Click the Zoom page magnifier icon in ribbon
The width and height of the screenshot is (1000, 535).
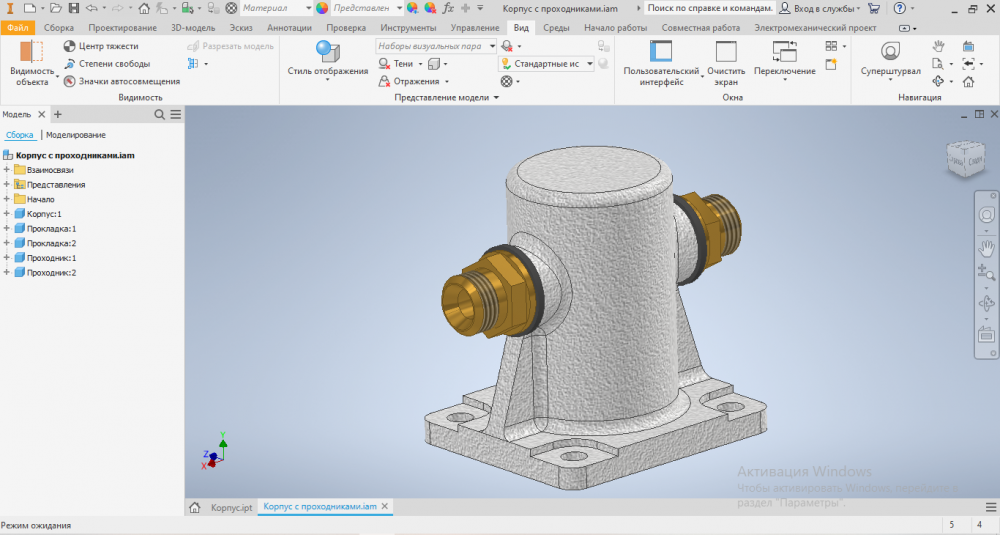pos(938,64)
